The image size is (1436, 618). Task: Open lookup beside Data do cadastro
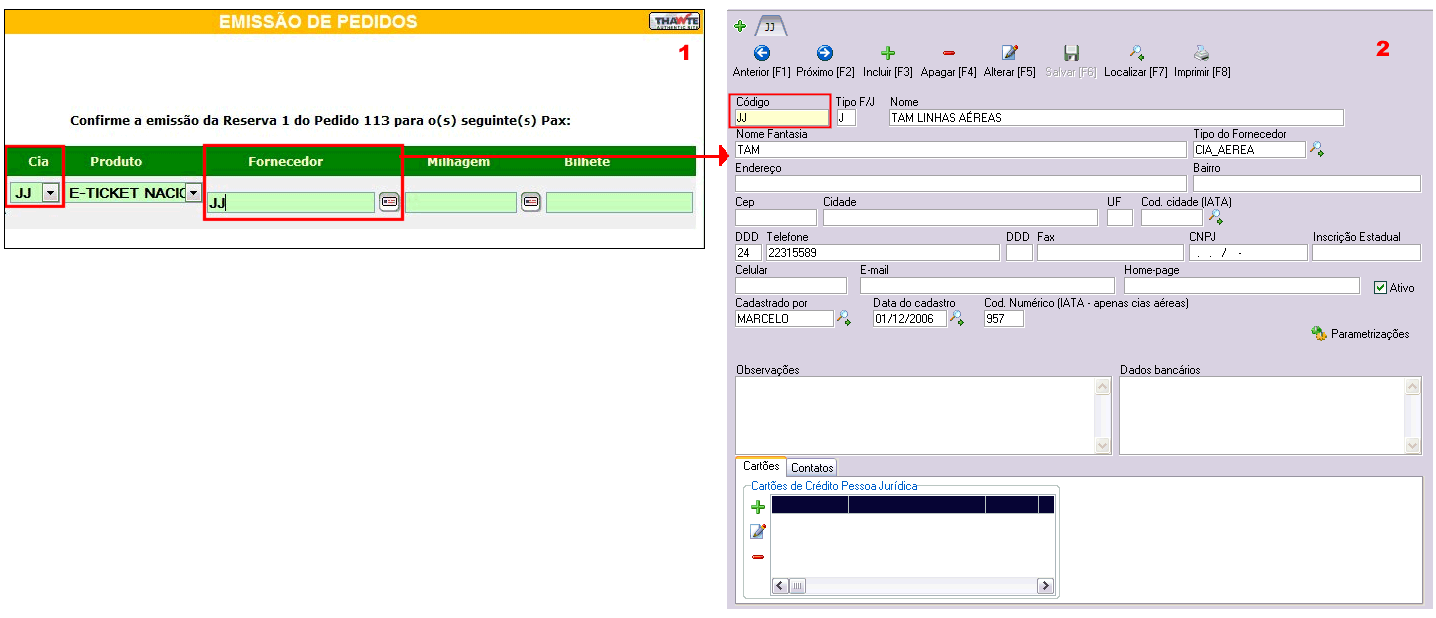click(x=957, y=318)
